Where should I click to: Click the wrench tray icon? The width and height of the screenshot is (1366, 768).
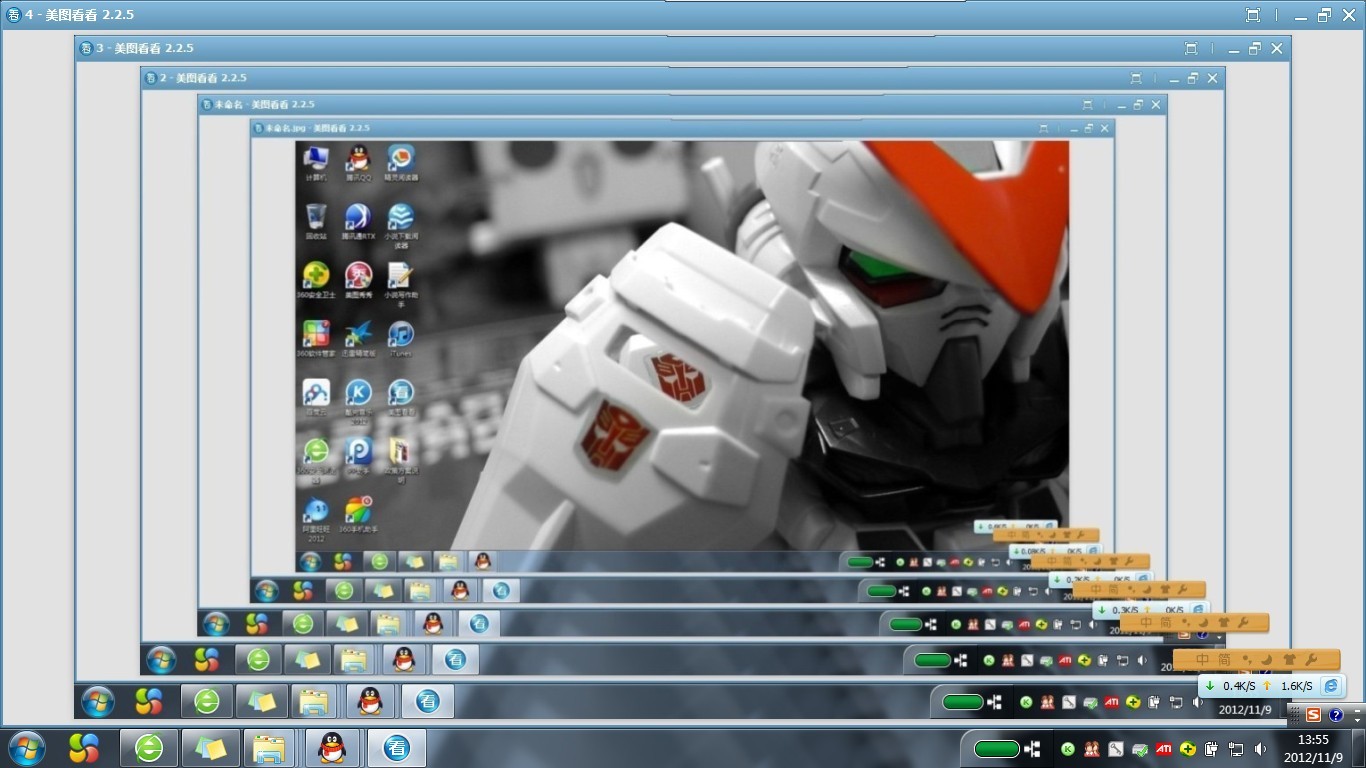coord(1116,749)
